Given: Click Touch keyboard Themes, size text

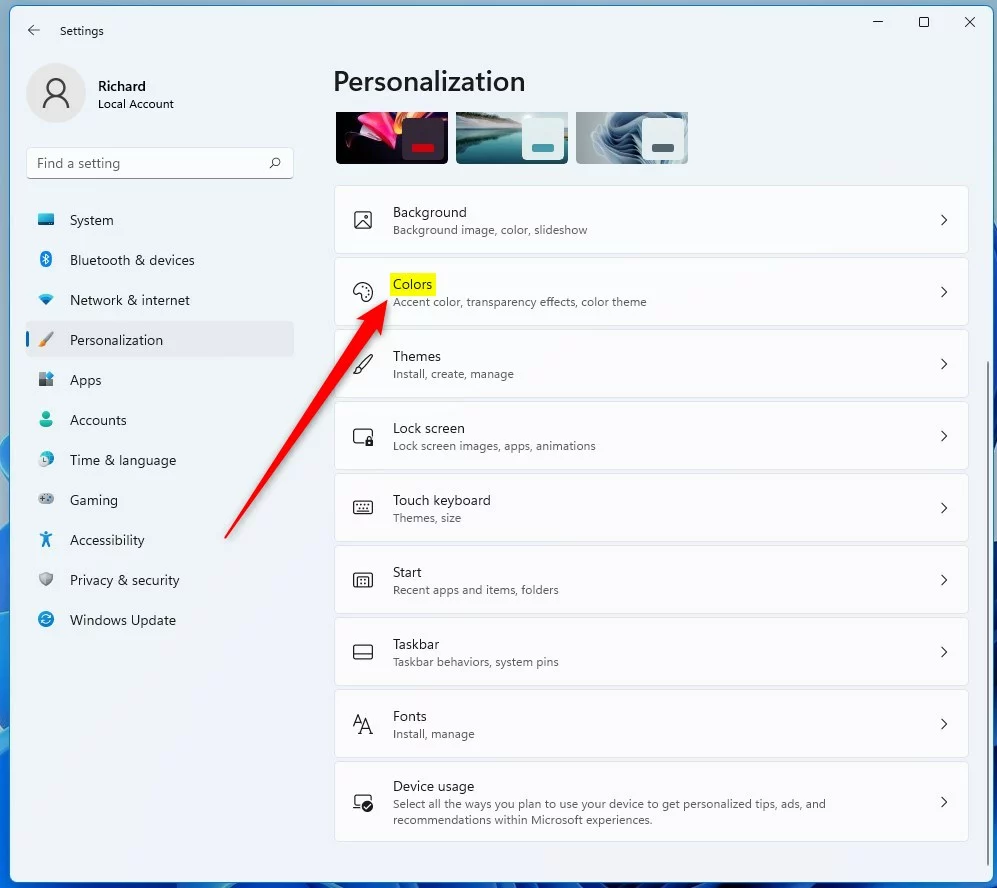Looking at the screenshot, I should tap(427, 517).
